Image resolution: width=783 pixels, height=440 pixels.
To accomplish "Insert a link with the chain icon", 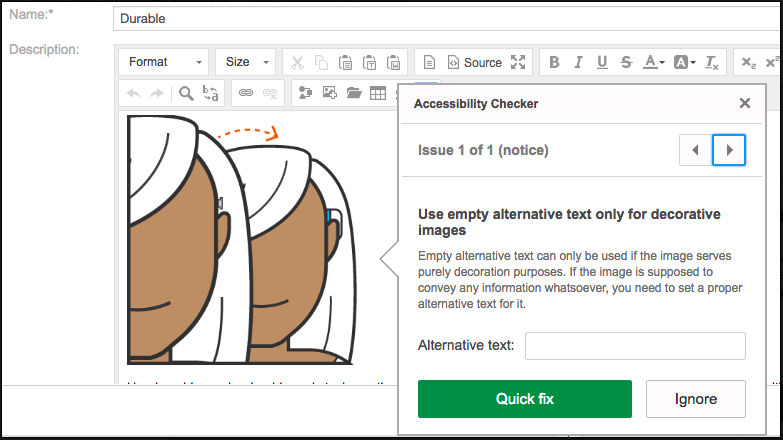I will pyautogui.click(x=245, y=93).
